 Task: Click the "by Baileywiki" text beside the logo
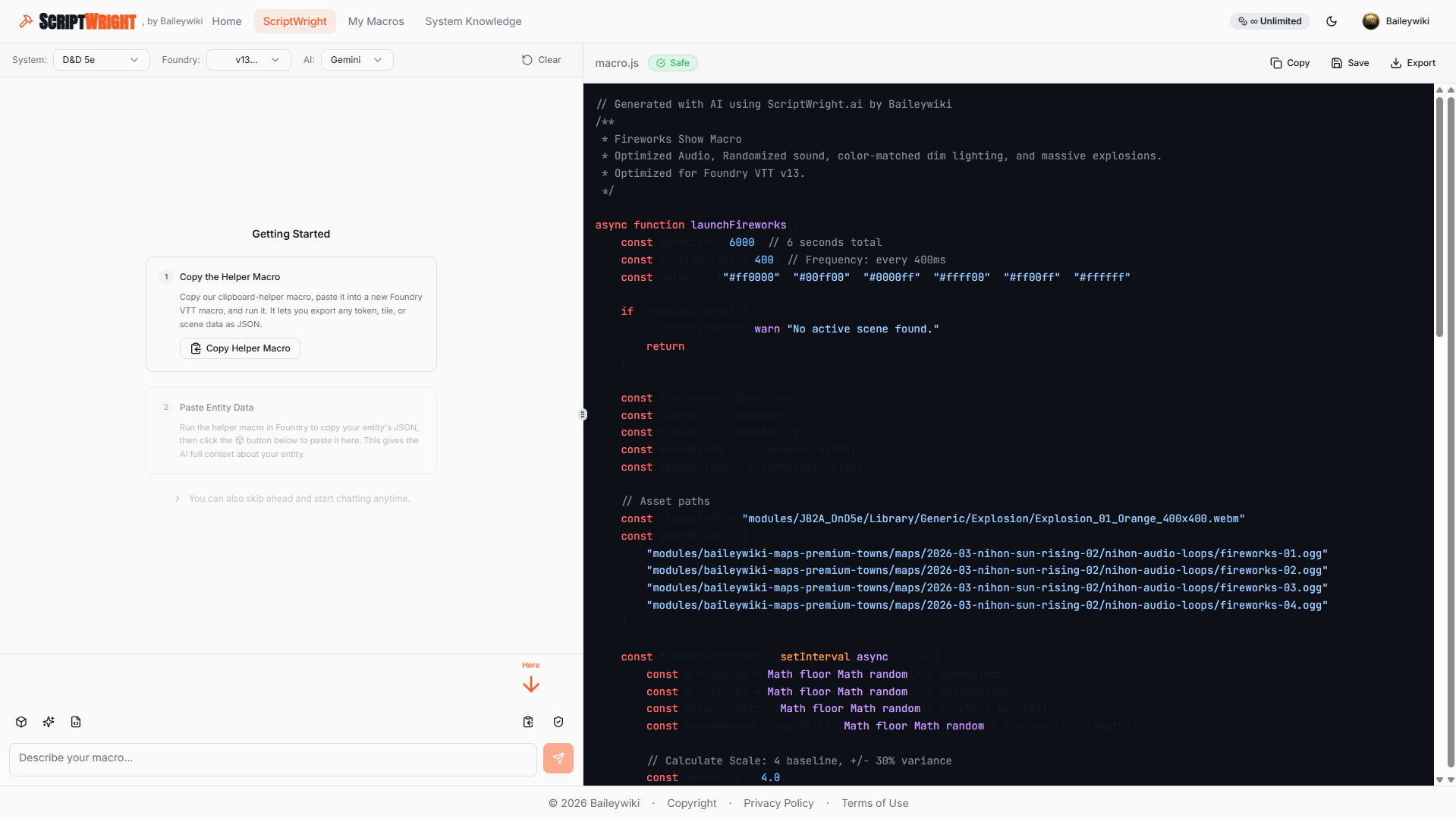coord(175,21)
